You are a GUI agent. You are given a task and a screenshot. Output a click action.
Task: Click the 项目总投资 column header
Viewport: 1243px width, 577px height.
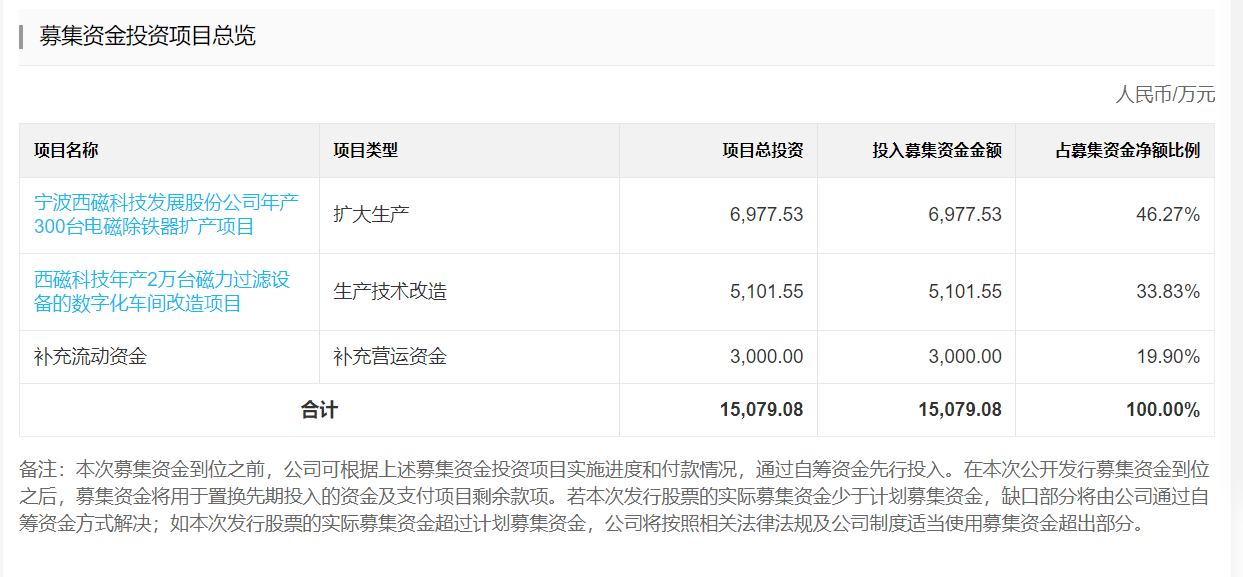point(763,151)
